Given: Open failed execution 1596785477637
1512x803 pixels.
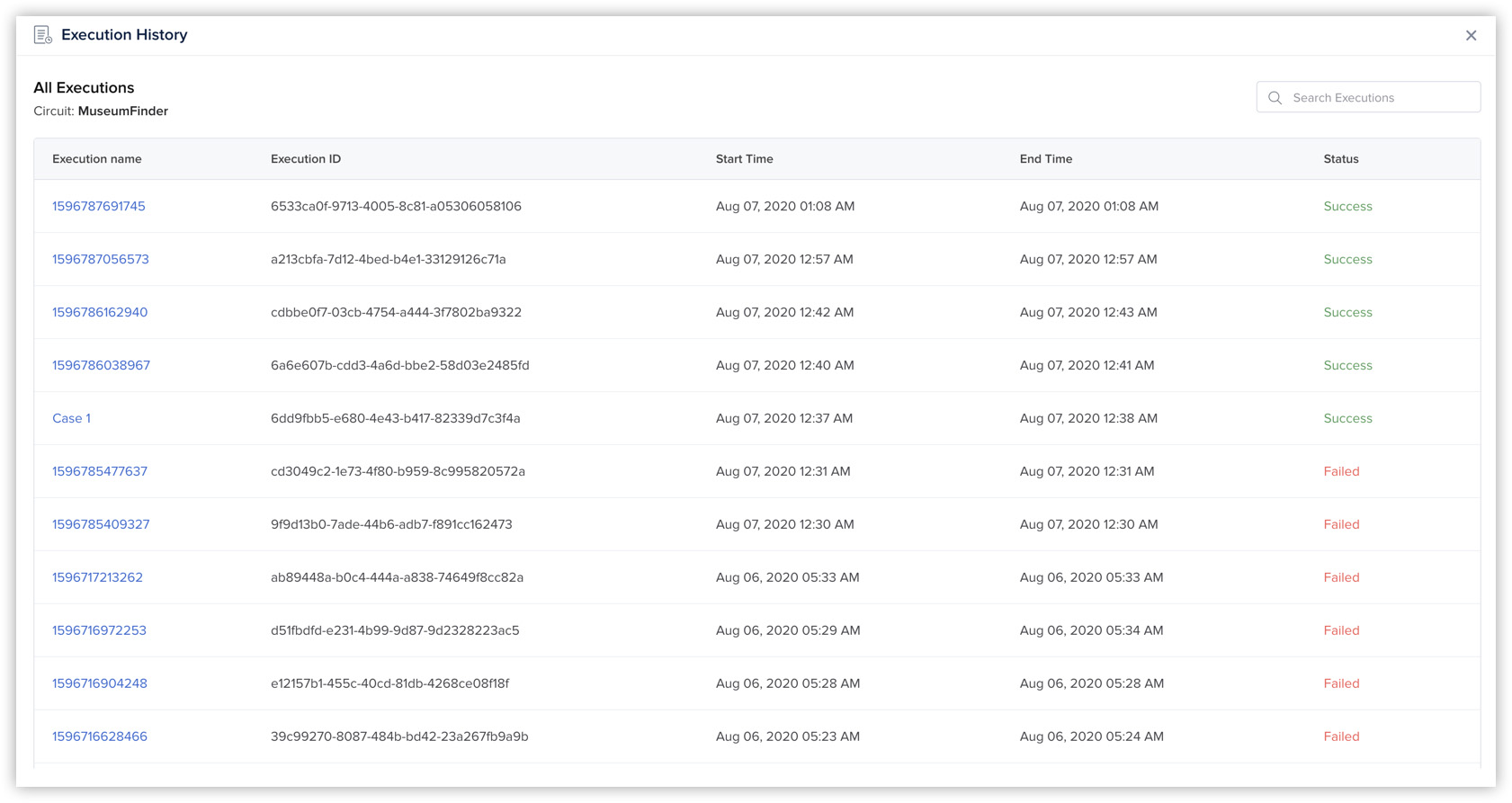Looking at the screenshot, I should (x=99, y=471).
